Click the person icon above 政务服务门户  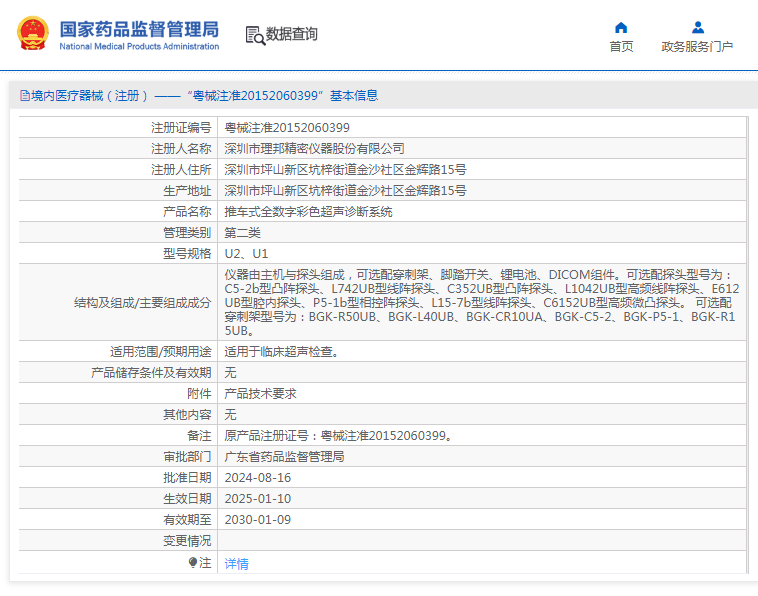pos(697,27)
